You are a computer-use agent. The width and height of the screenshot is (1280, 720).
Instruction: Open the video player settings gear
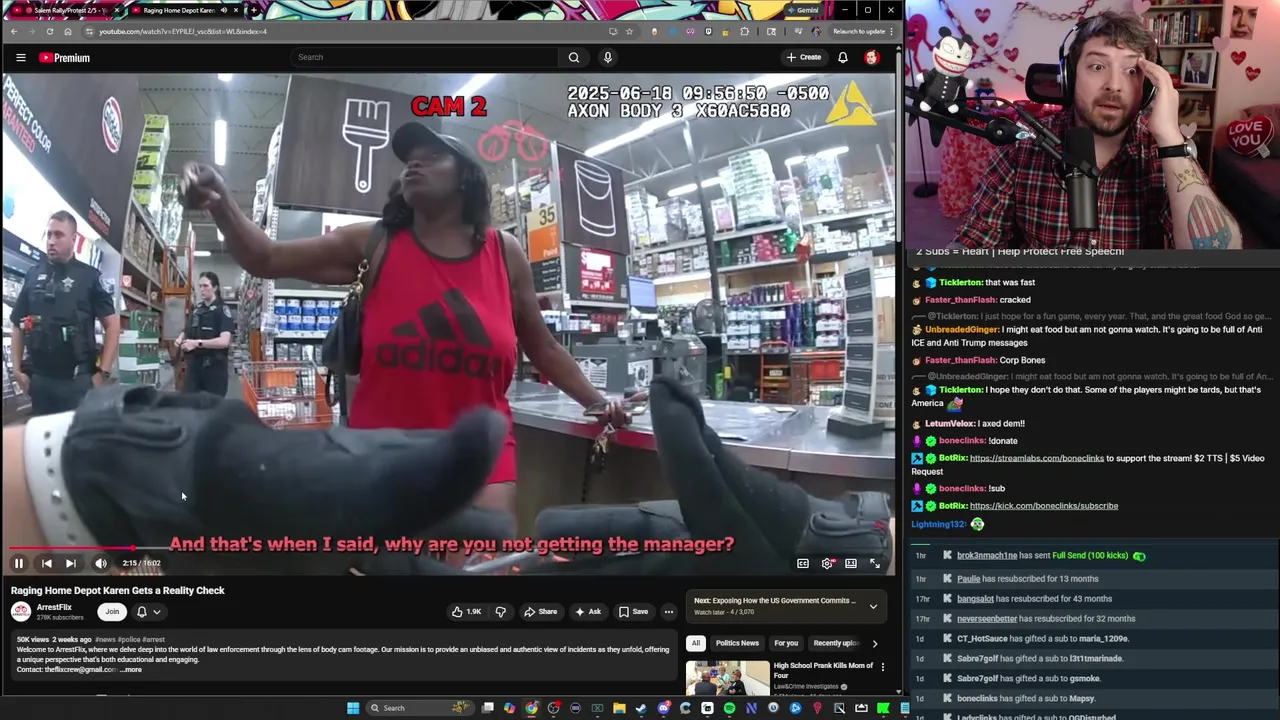827,563
